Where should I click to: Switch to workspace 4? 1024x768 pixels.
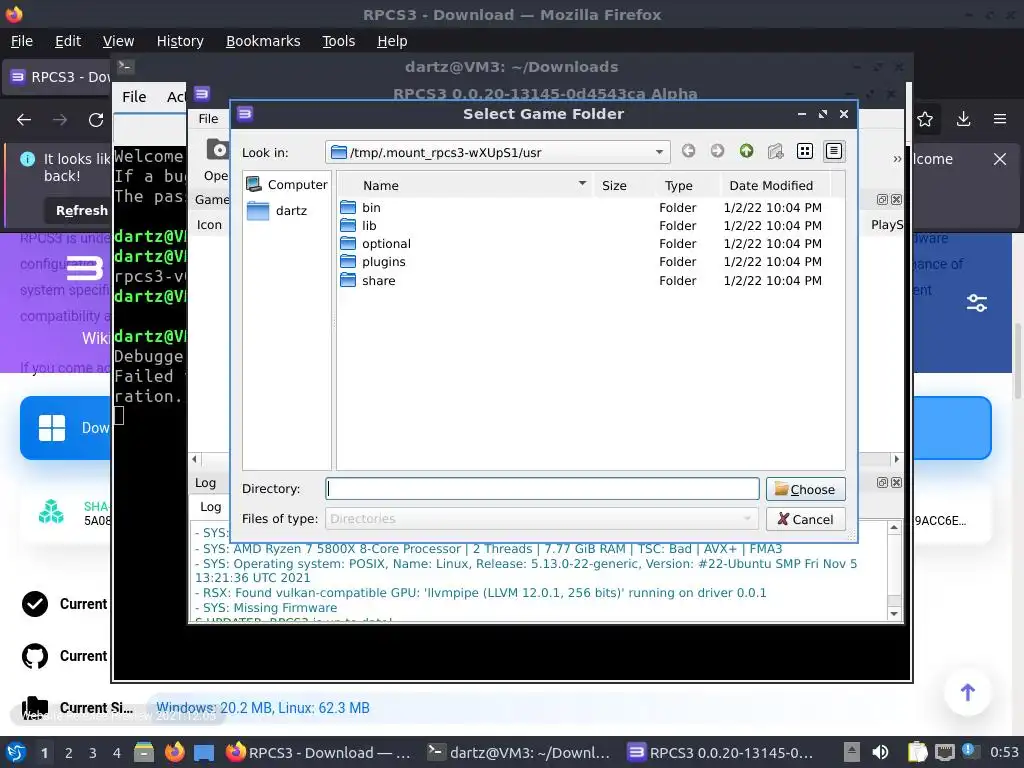tap(116, 753)
